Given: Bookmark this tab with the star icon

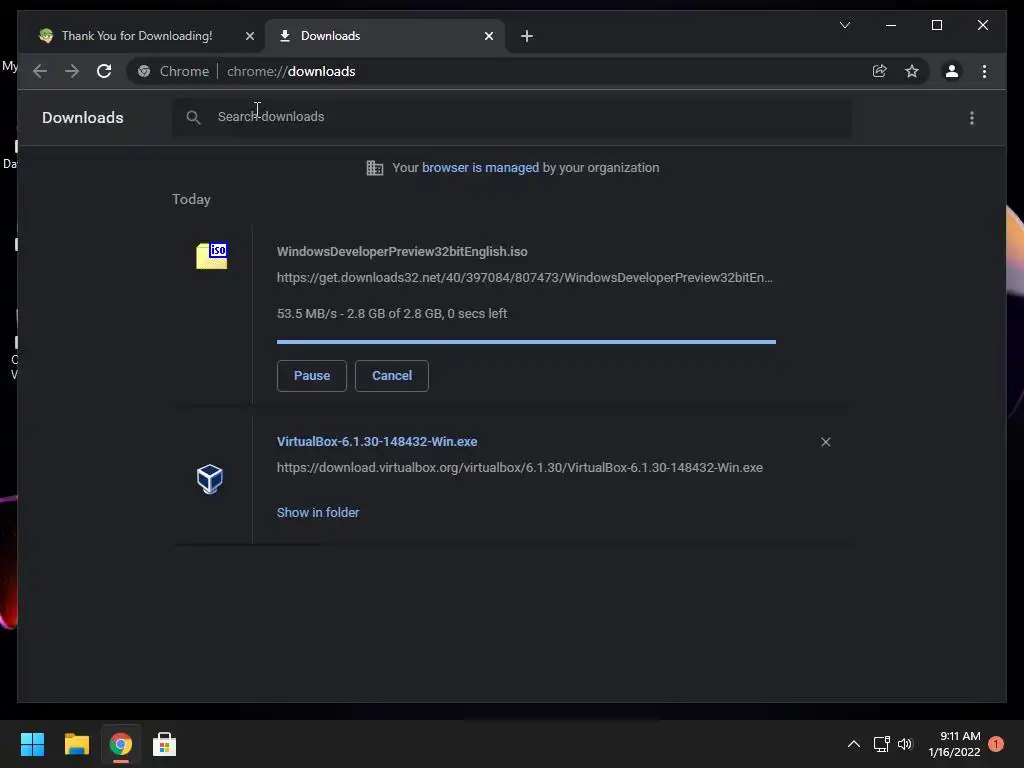Looking at the screenshot, I should coord(912,71).
